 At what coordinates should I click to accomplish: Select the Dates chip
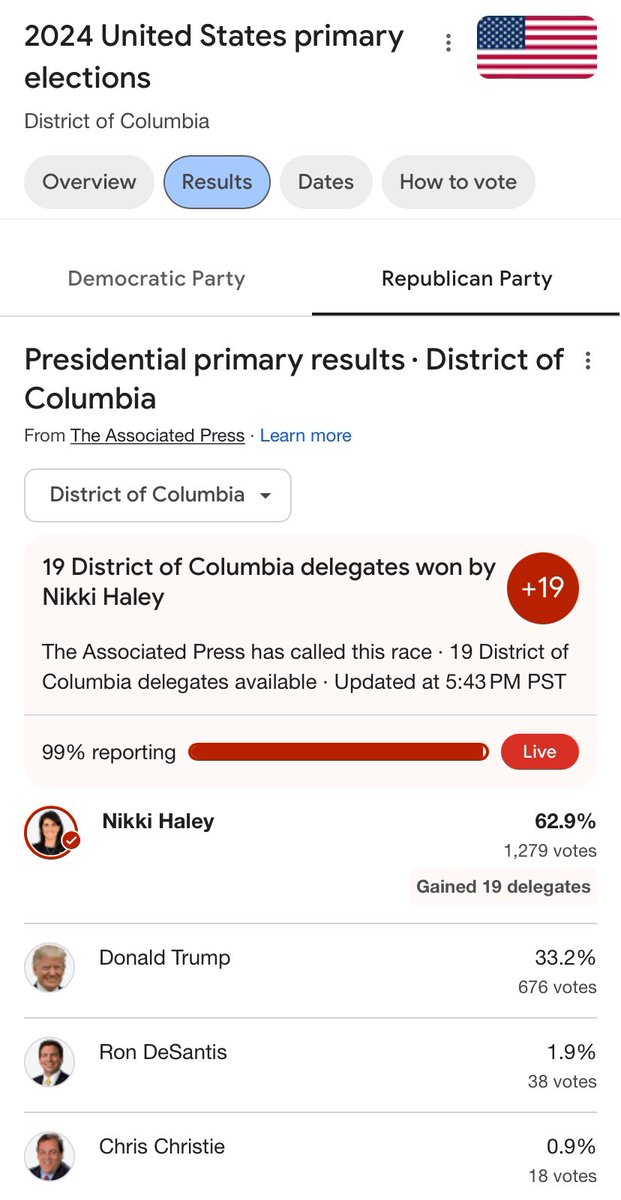pyautogui.click(x=326, y=182)
